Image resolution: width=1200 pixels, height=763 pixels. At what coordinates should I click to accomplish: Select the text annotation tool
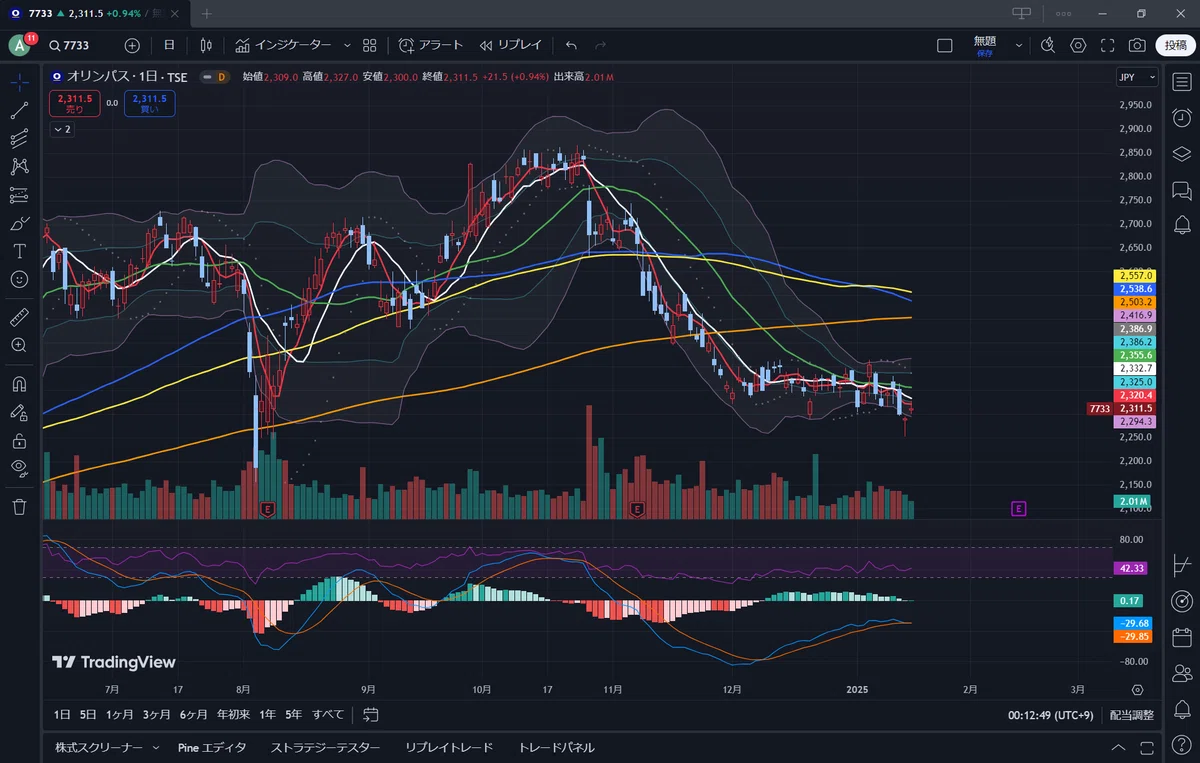coord(19,251)
